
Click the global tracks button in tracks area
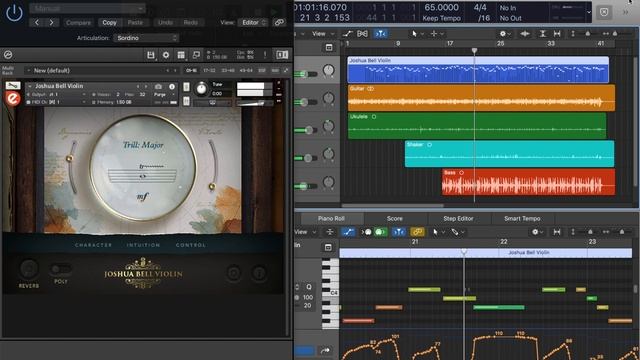(329, 48)
